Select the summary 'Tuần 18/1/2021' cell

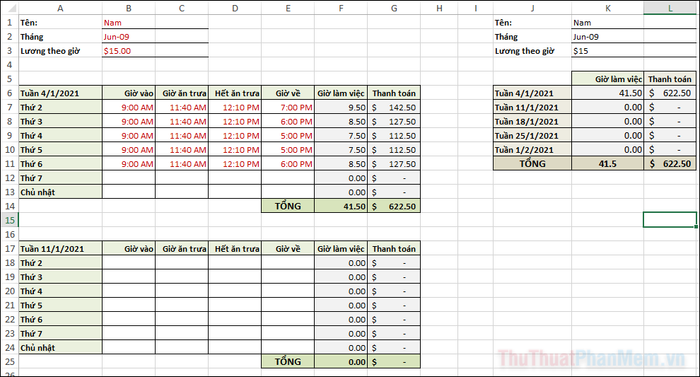point(532,121)
